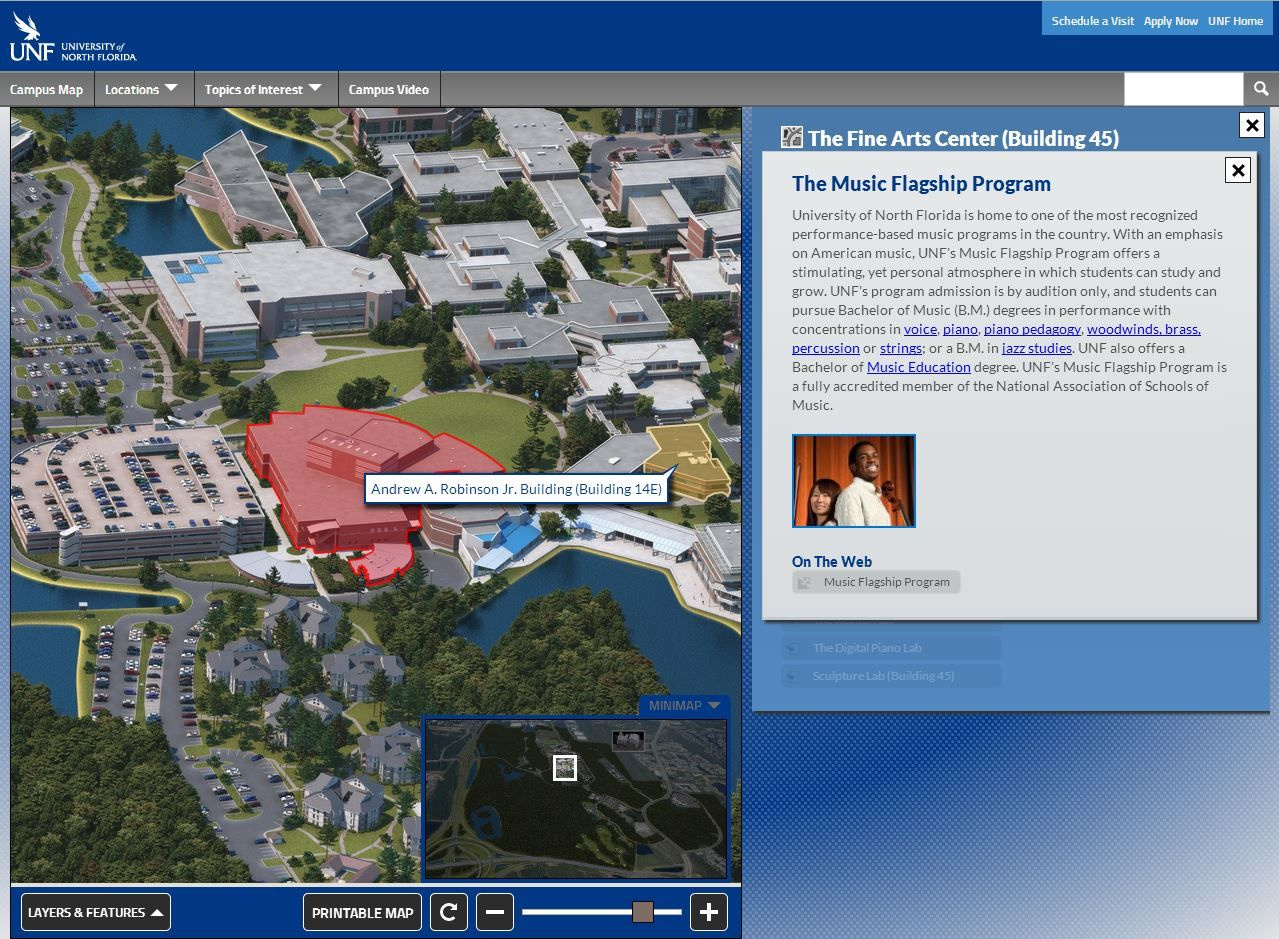Click the rotate map refresh icon
Image resolution: width=1279 pixels, height=939 pixels.
[x=449, y=912]
